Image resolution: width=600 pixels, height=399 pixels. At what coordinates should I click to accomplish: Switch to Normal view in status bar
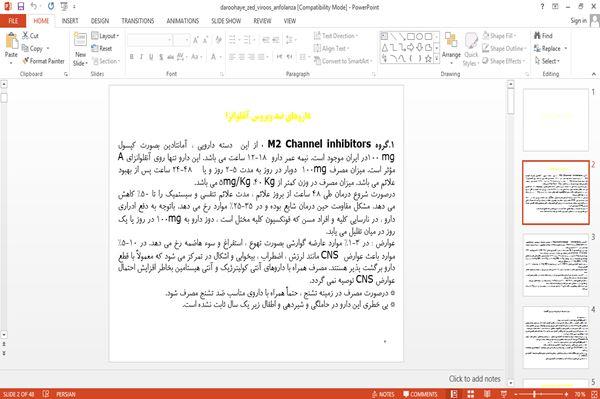click(x=453, y=394)
